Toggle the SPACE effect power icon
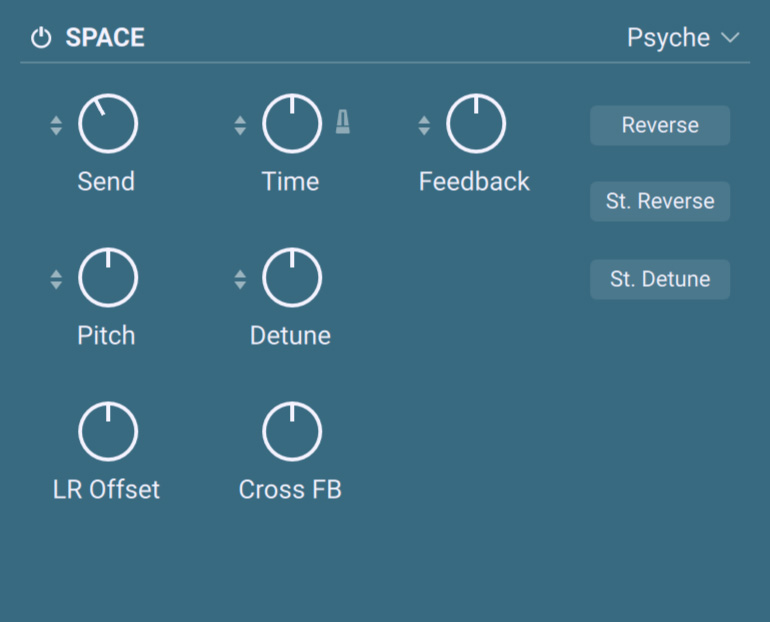The image size is (770, 622). click(41, 39)
